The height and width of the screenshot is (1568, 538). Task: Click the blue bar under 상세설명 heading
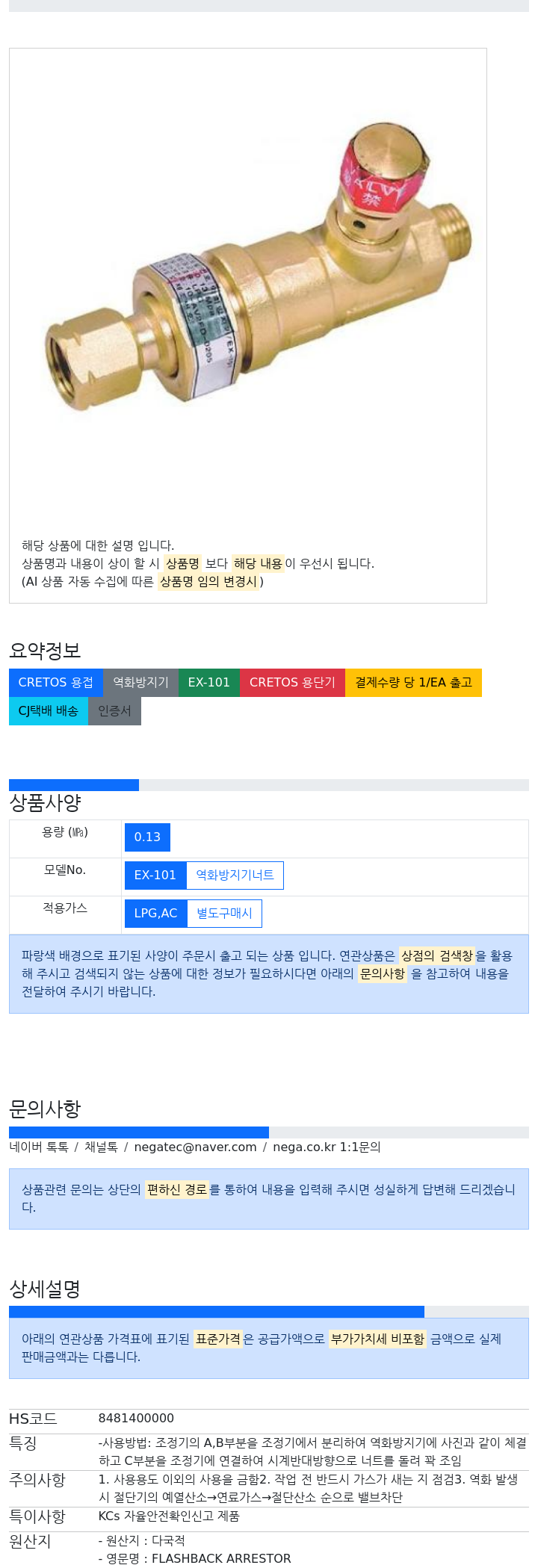pyautogui.click(x=217, y=1312)
